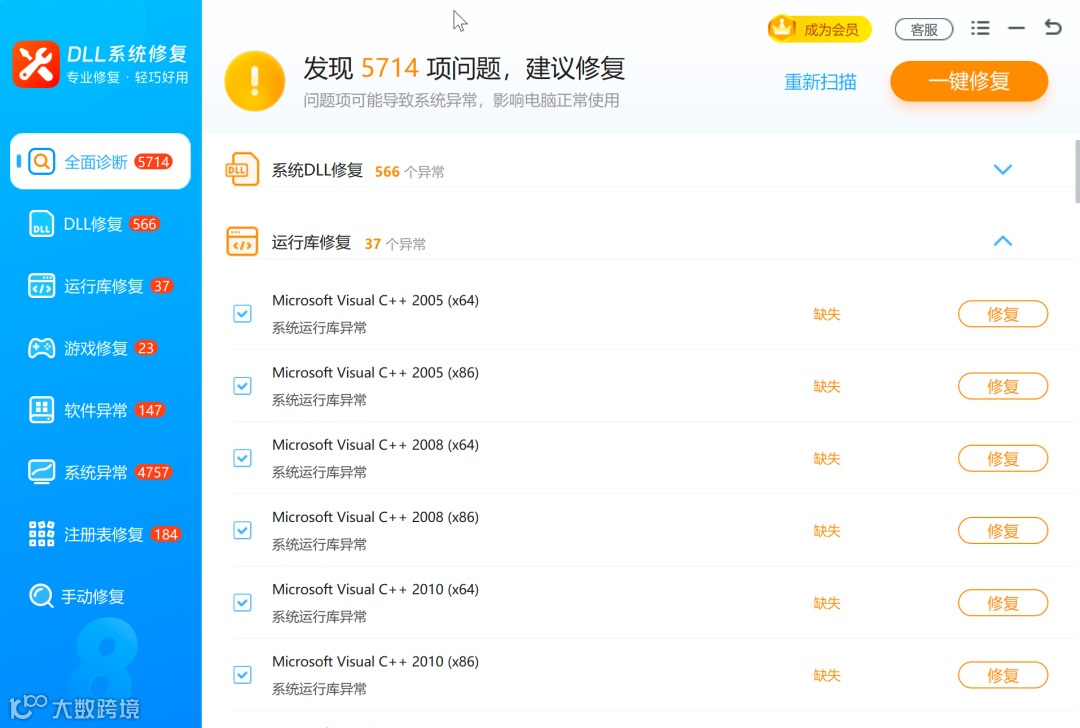Open the 软件异常 tab
This screenshot has height=728, width=1080.
click(101, 410)
